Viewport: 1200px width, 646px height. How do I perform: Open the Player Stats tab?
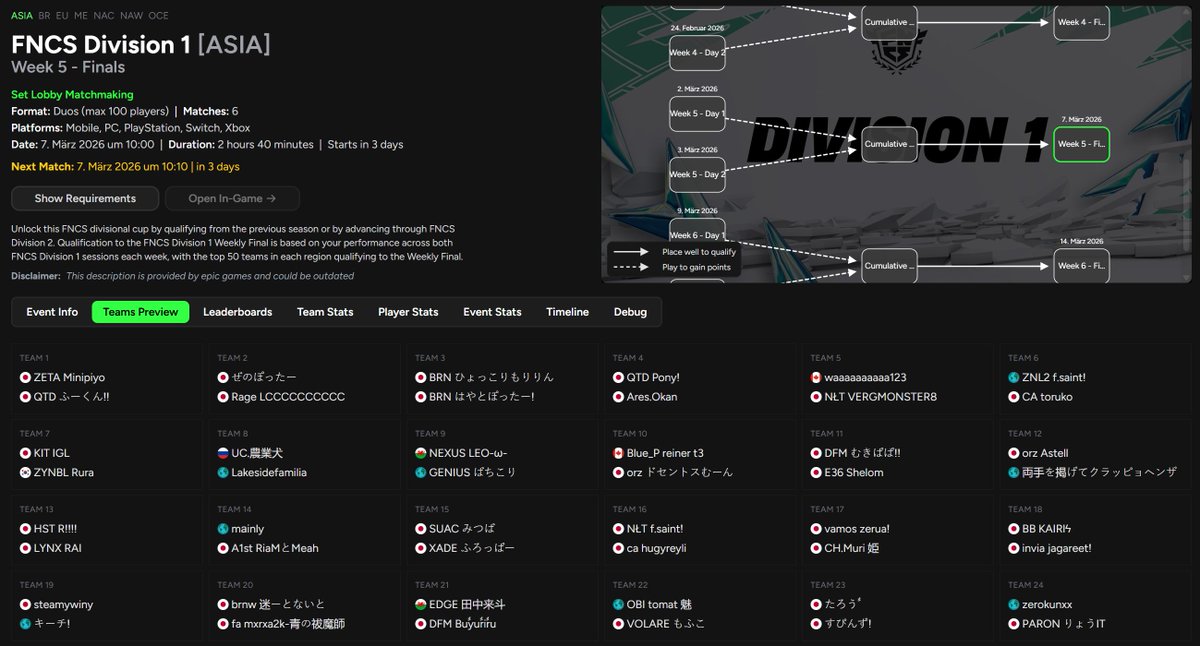pyautogui.click(x=408, y=312)
